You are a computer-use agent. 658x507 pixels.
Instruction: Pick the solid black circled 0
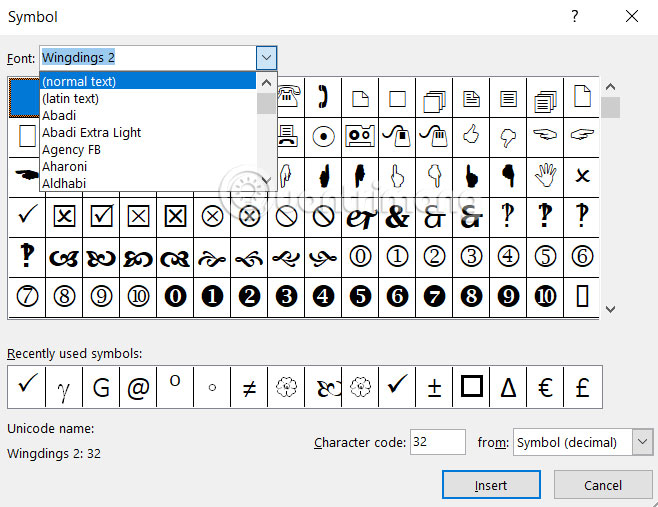point(175,296)
